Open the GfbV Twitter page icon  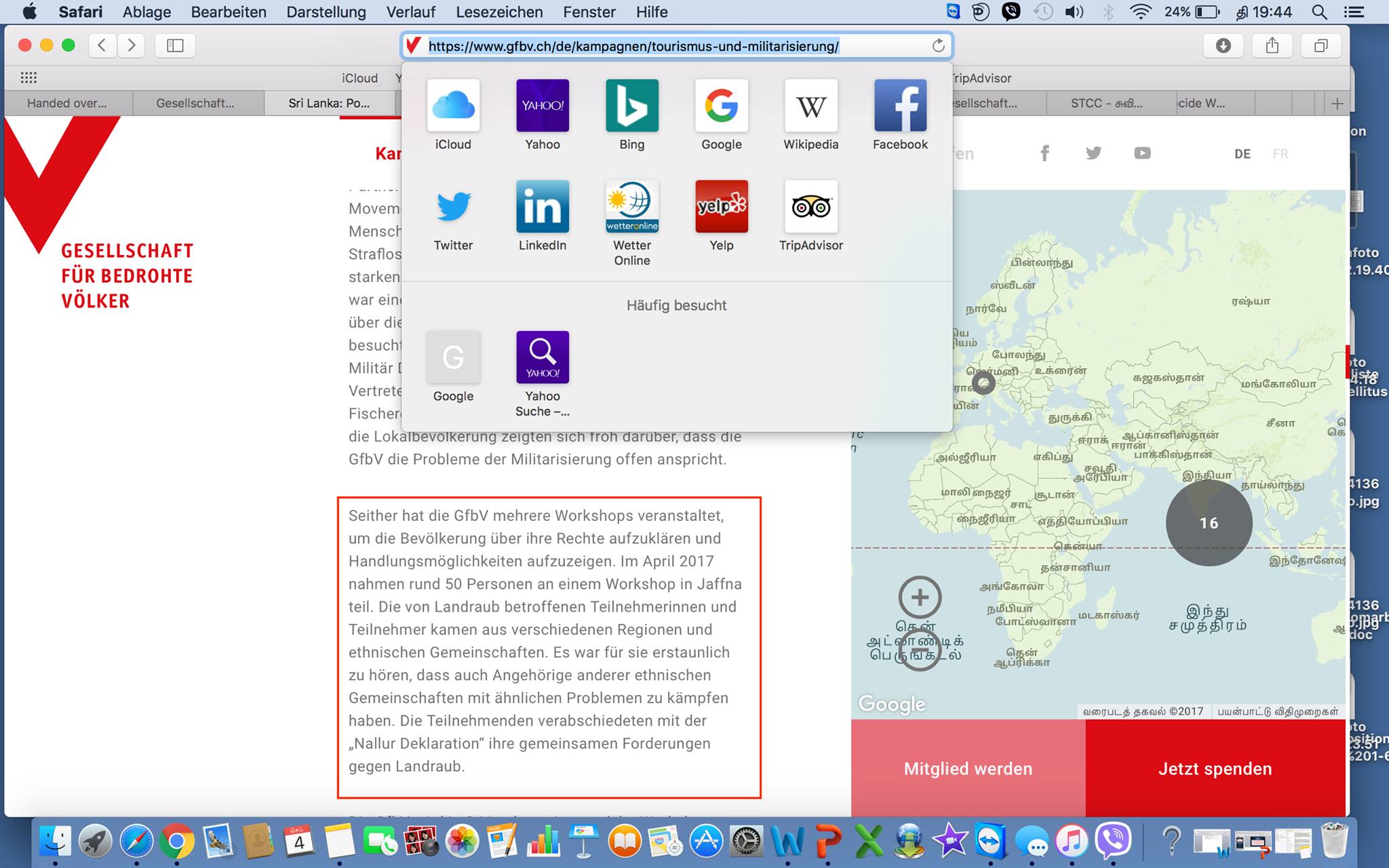point(1093,153)
